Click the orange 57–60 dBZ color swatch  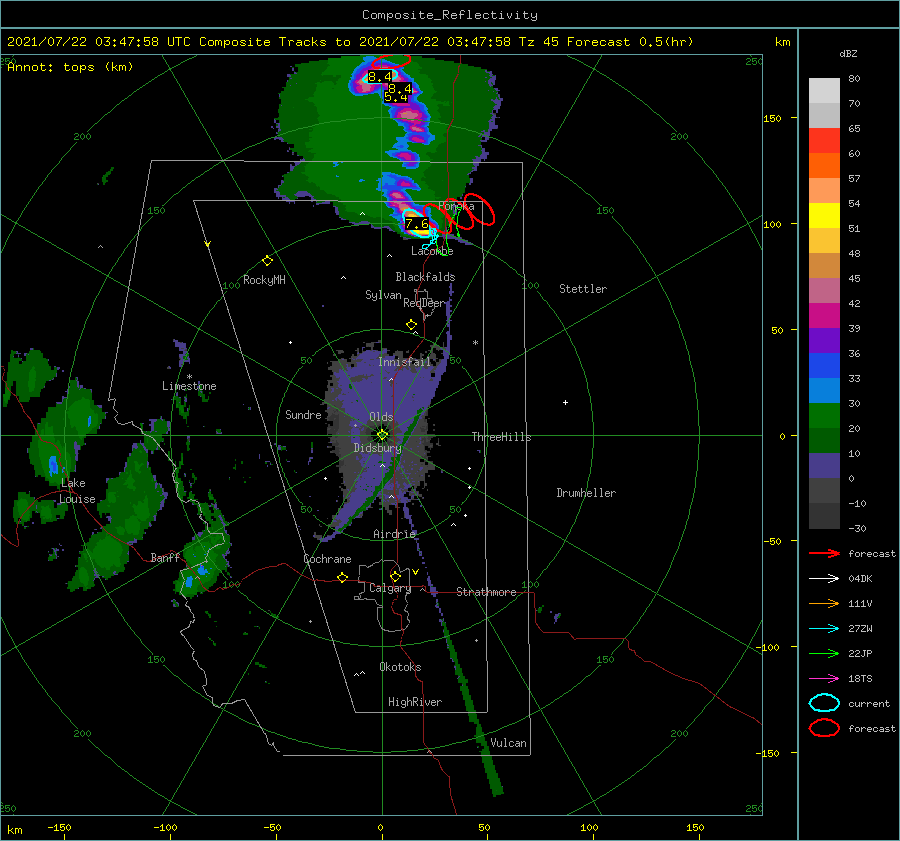(x=824, y=166)
